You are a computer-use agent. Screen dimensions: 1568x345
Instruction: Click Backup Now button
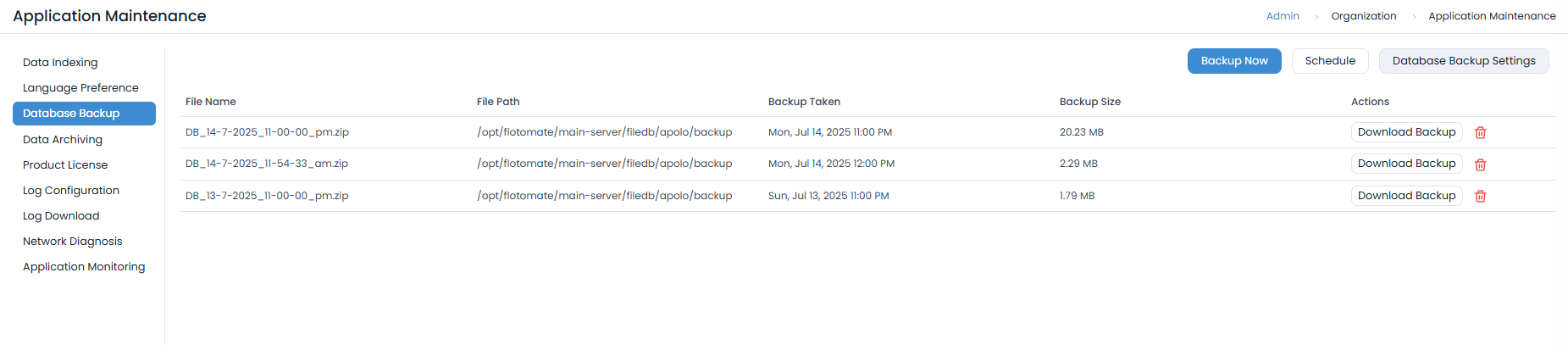coord(1234,61)
